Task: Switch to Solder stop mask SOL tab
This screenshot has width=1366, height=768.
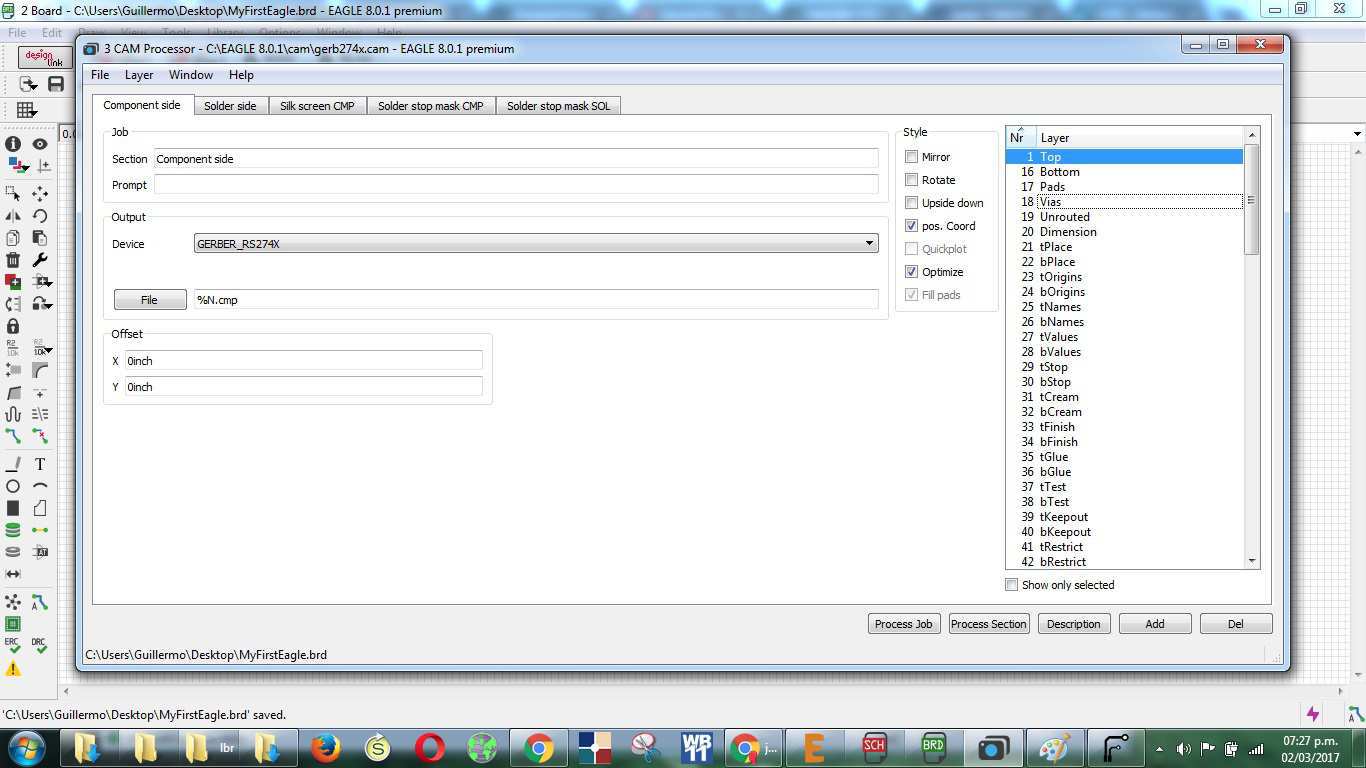Action: coord(558,106)
